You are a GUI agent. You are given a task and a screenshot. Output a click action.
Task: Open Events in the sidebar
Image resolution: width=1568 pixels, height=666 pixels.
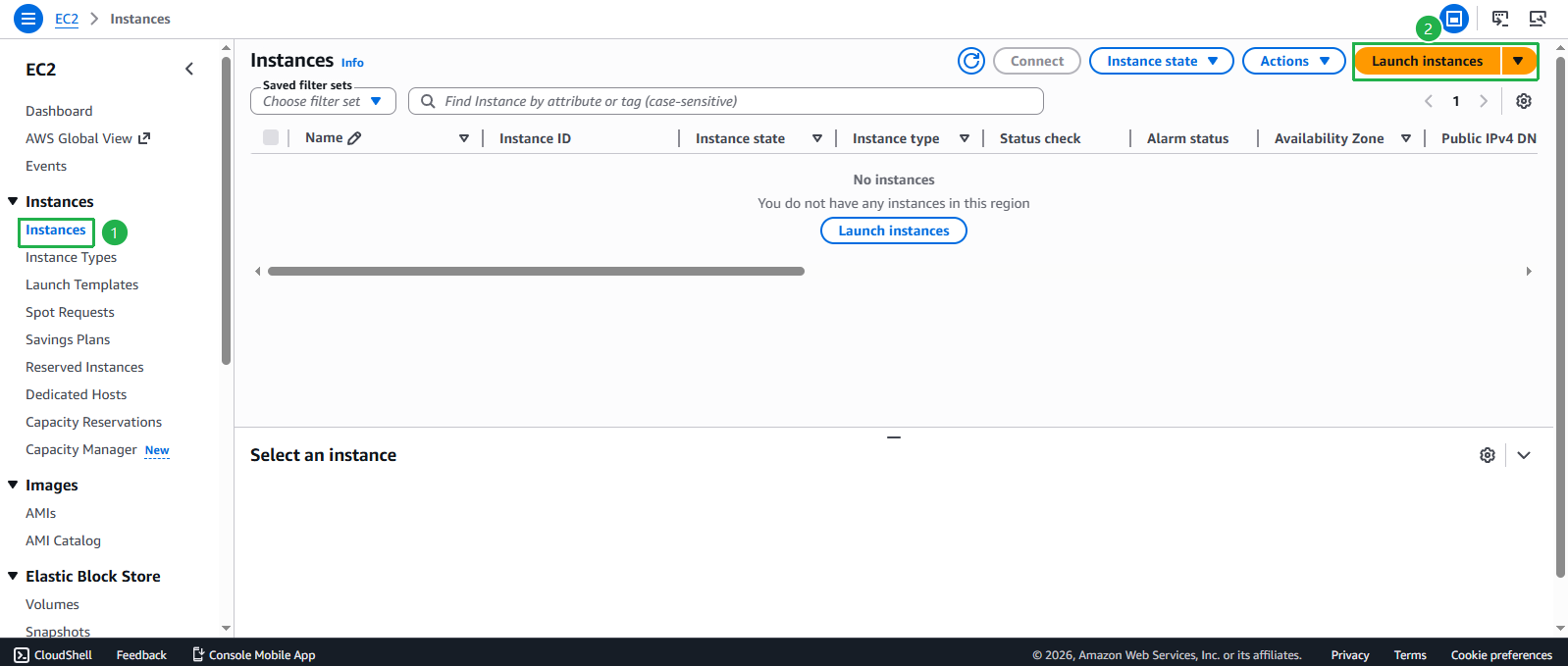46,166
